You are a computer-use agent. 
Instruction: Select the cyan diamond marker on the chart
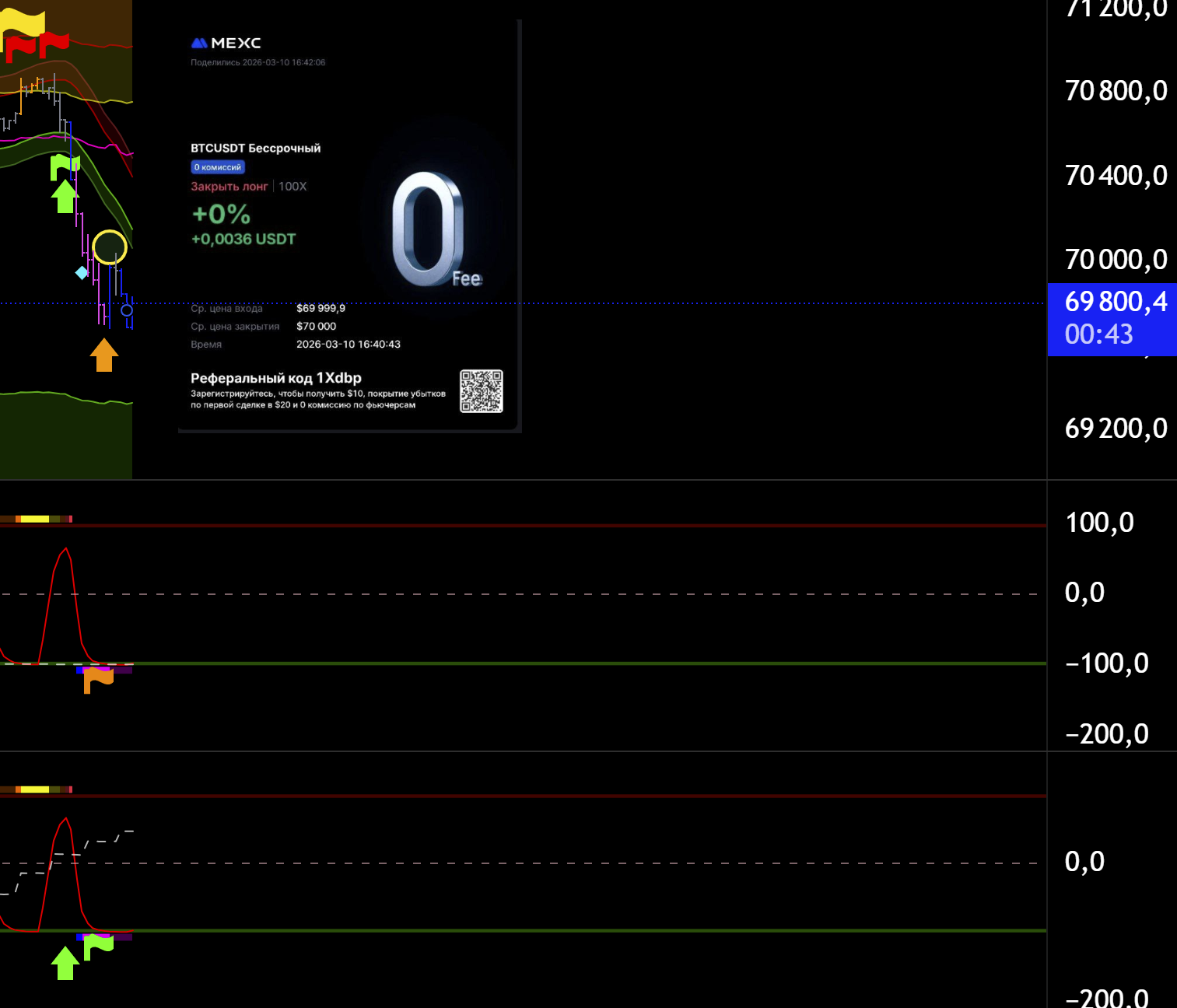[x=82, y=272]
